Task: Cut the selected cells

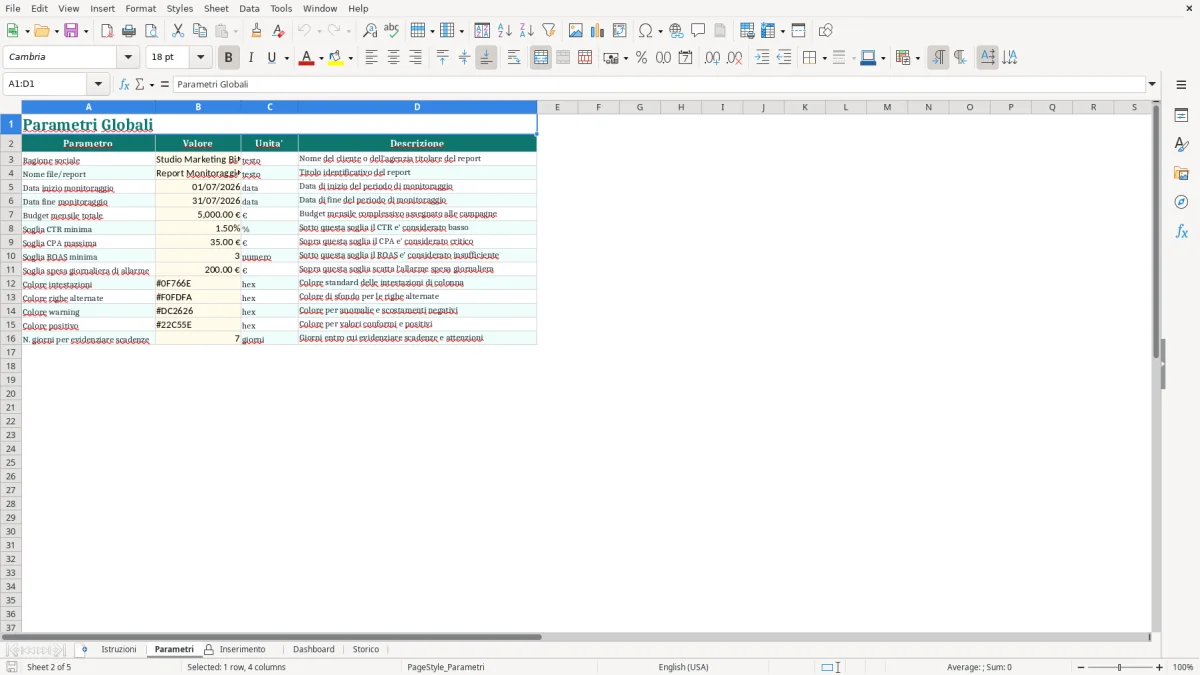Action: tap(178, 31)
